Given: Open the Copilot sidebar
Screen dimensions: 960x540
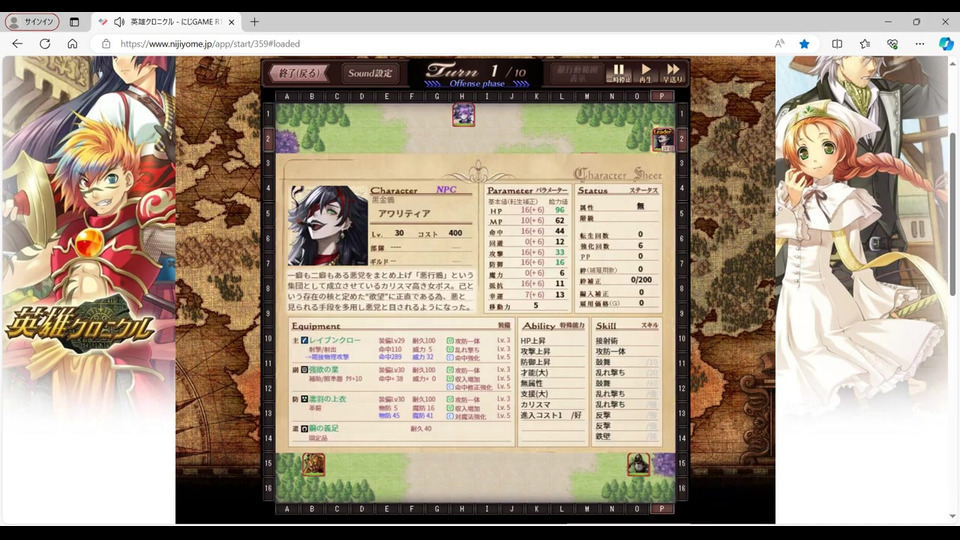Looking at the screenshot, I should (946, 44).
